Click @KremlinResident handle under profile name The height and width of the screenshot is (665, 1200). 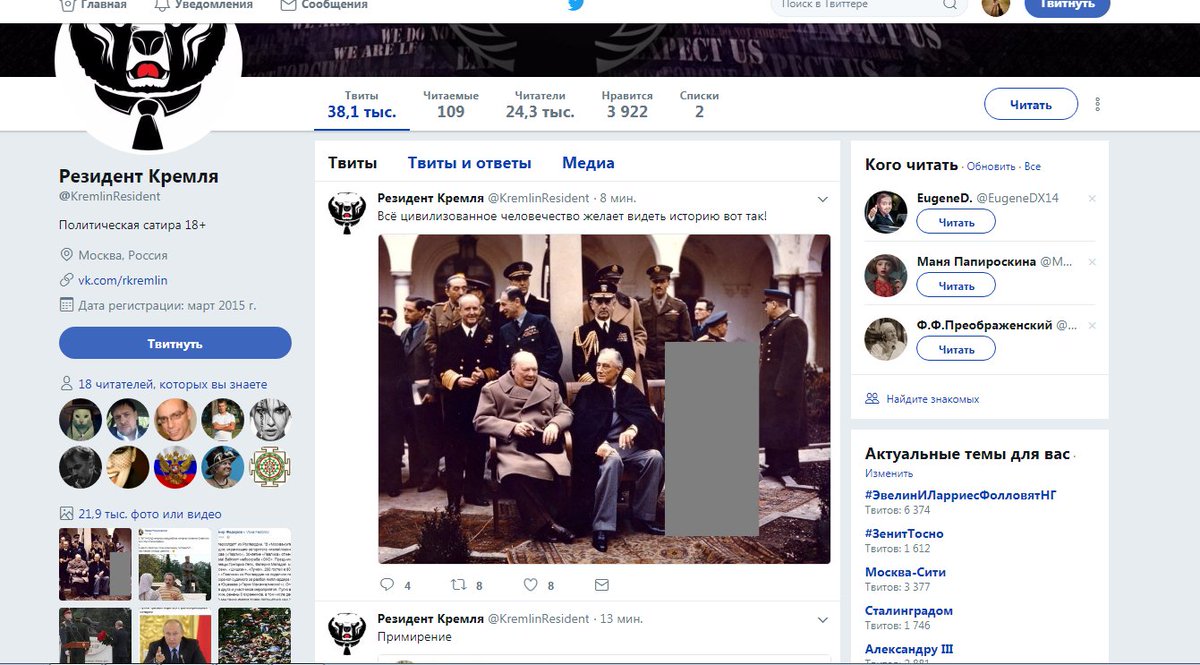tap(109, 198)
